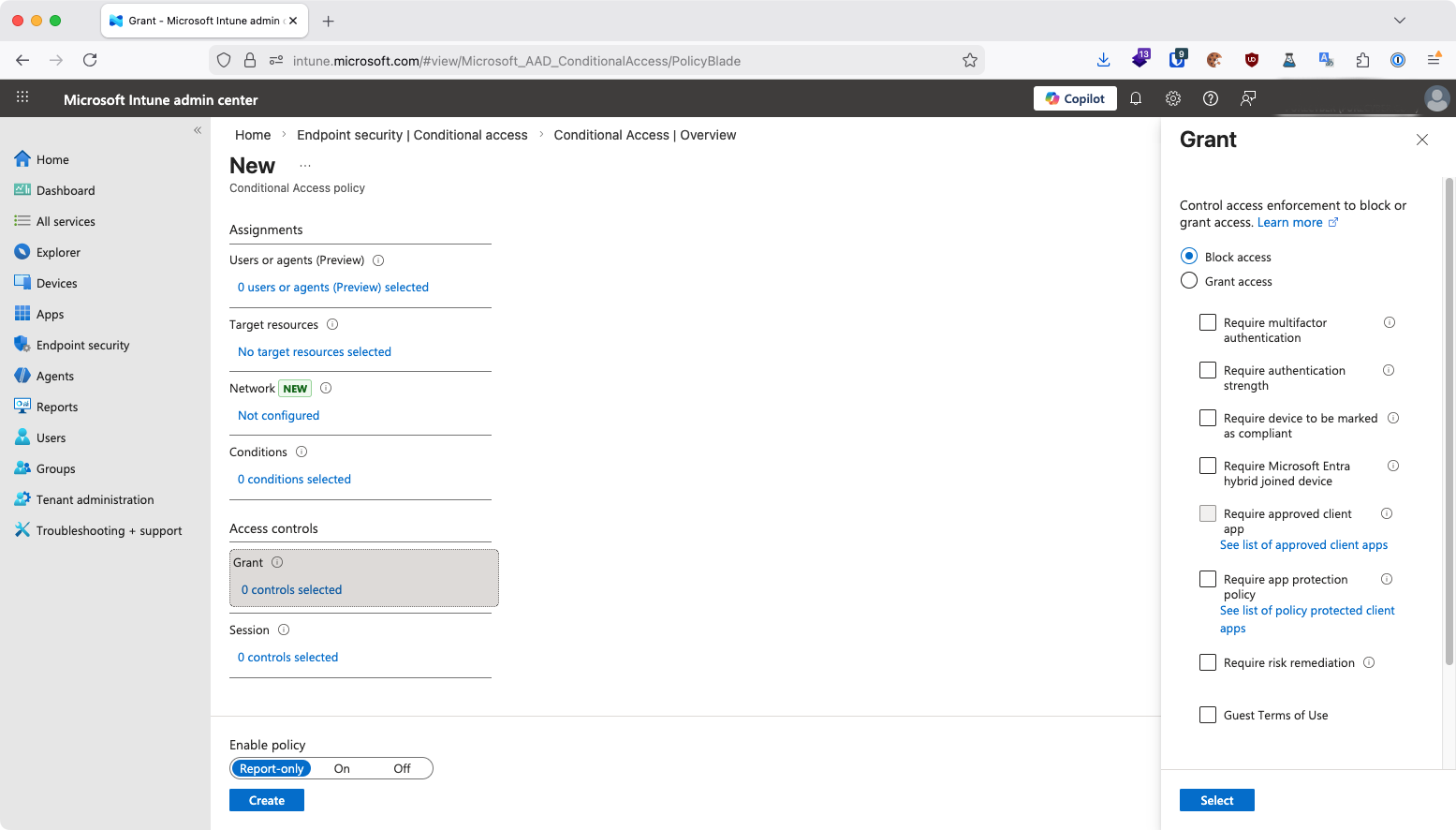Image resolution: width=1456 pixels, height=830 pixels.
Task: Open browser downloads icon
Action: coord(1103,60)
